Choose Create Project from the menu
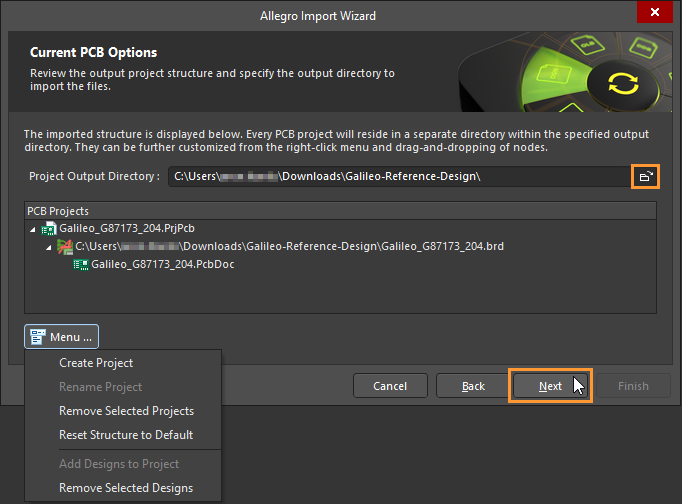682x504 pixels. [96, 363]
